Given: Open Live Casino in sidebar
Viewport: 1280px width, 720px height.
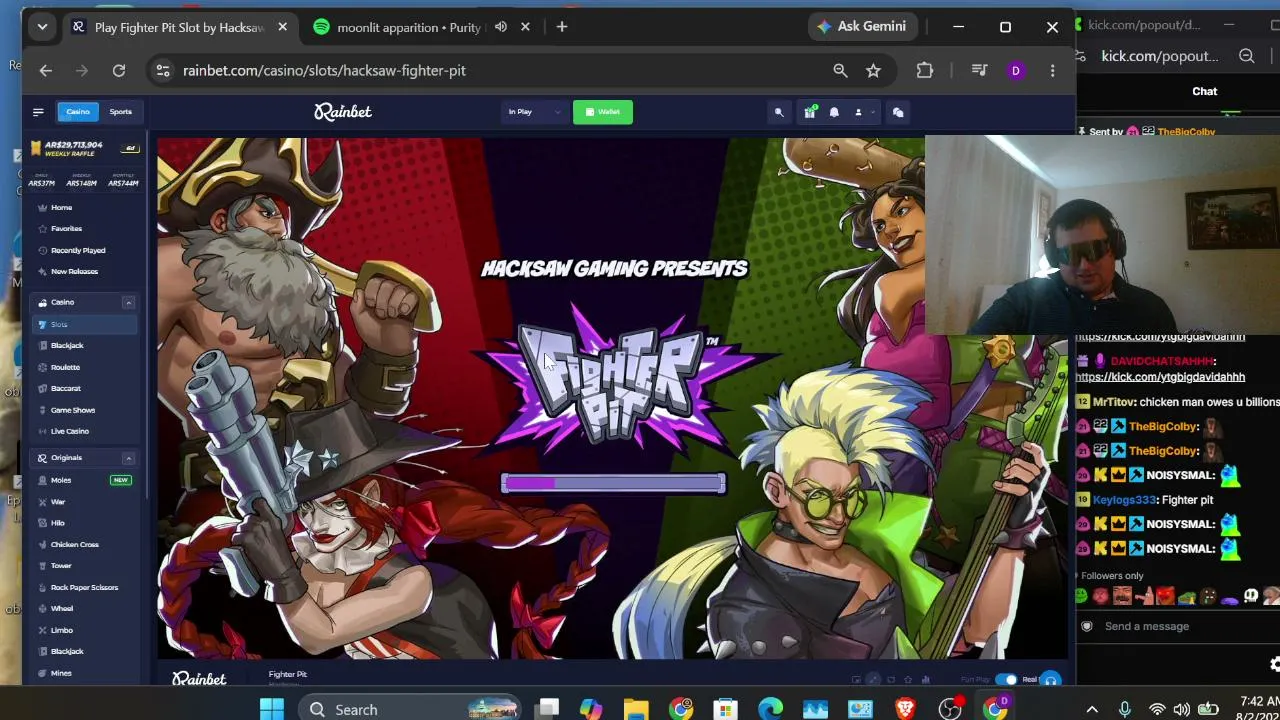Looking at the screenshot, I should click(x=70, y=431).
